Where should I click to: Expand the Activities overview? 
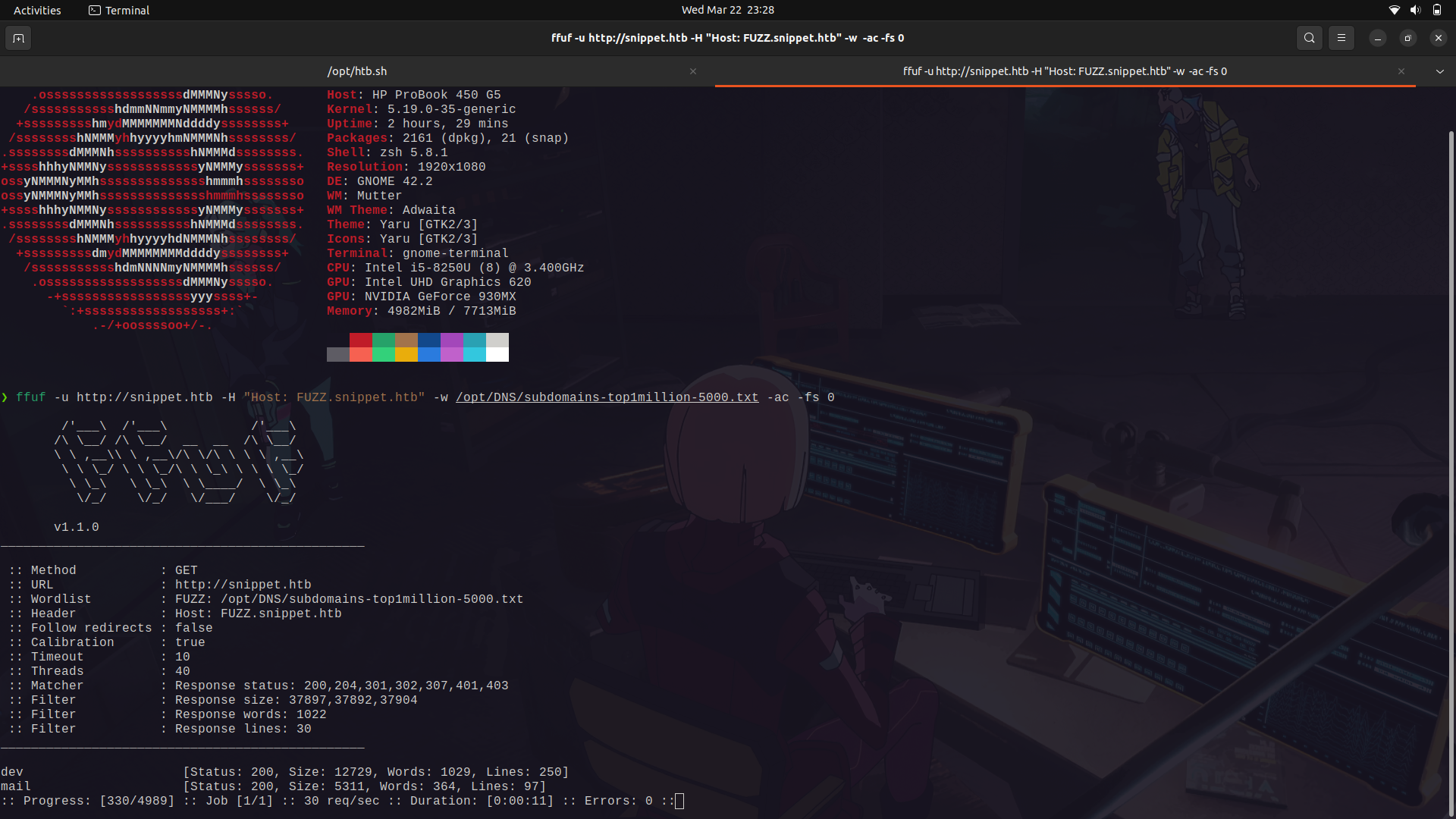click(36, 10)
